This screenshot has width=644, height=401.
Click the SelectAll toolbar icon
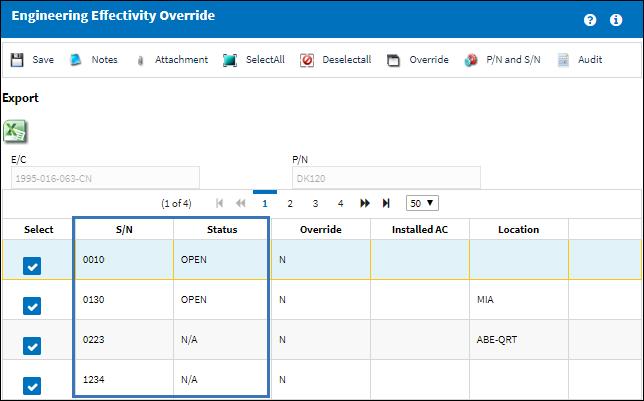coord(230,60)
